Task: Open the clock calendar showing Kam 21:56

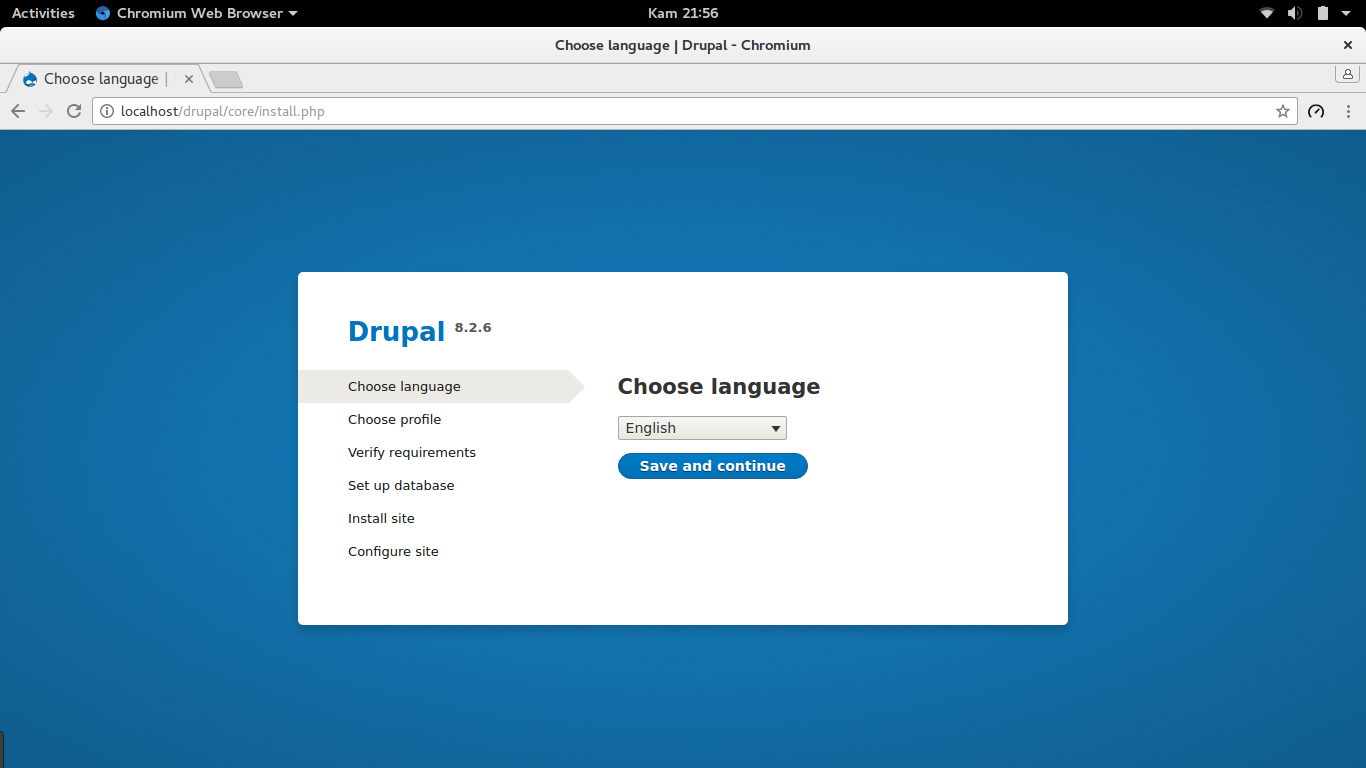Action: click(683, 13)
